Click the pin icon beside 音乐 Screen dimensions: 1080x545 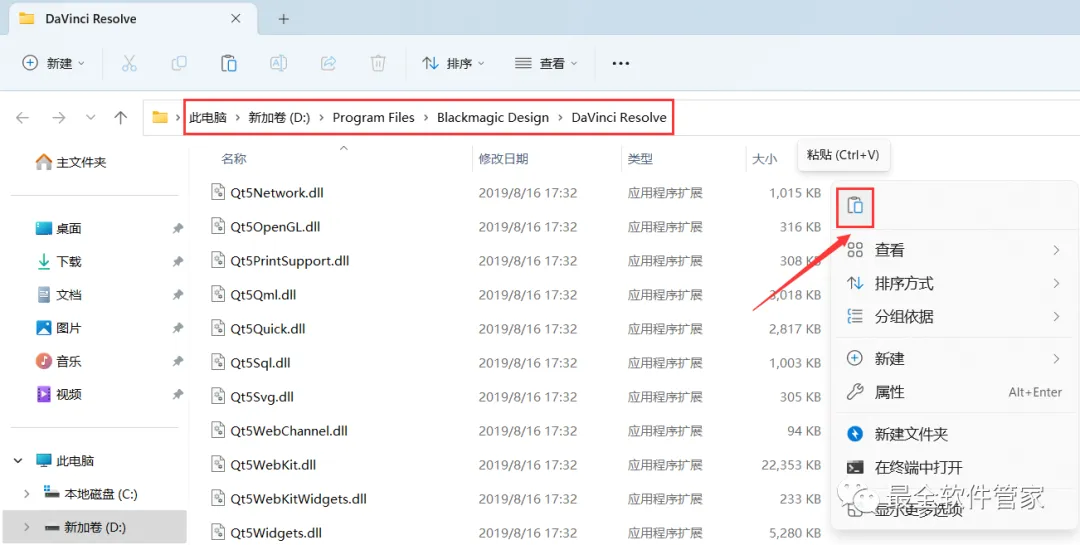coord(178,360)
